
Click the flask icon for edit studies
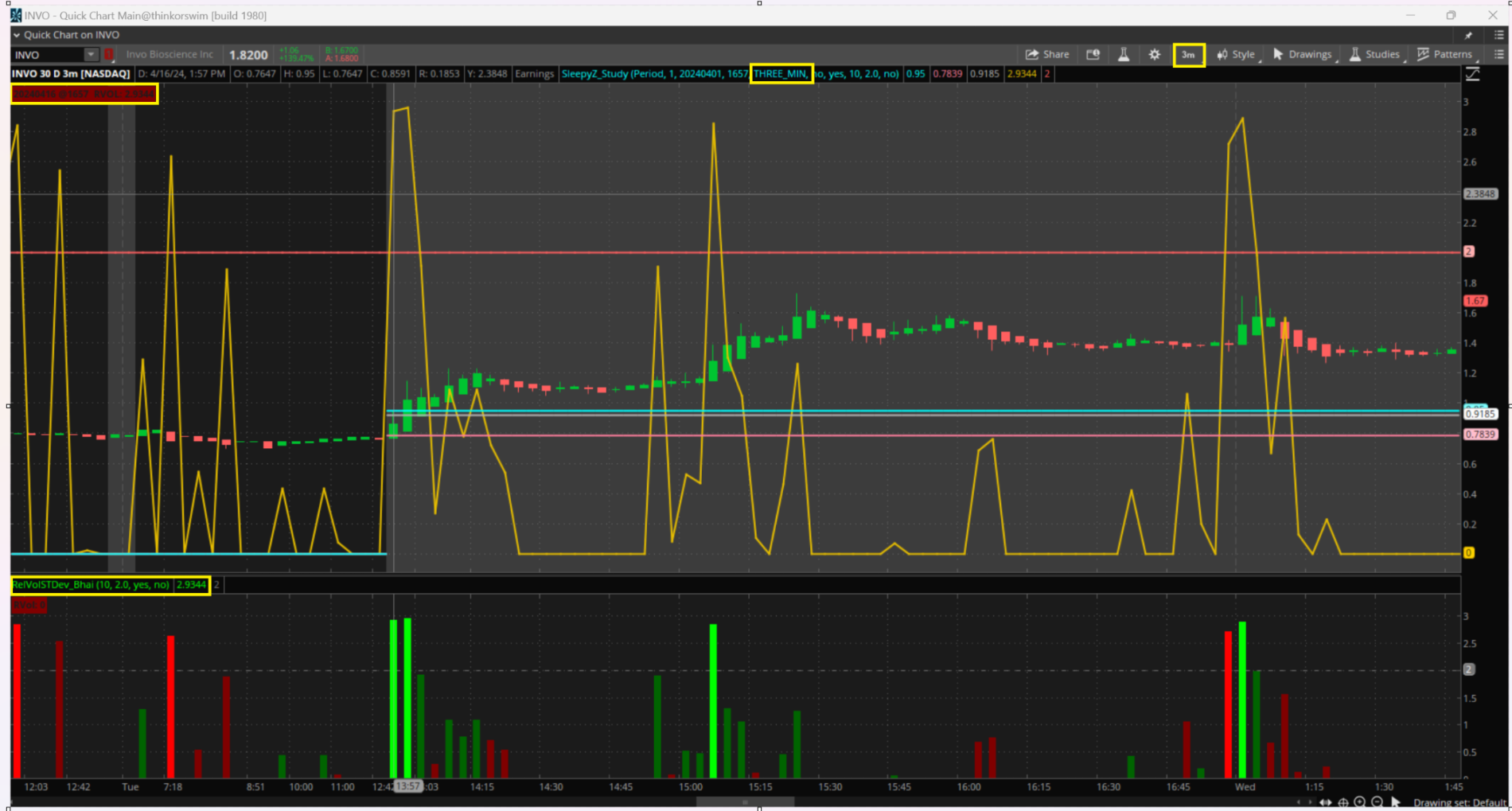click(1124, 54)
